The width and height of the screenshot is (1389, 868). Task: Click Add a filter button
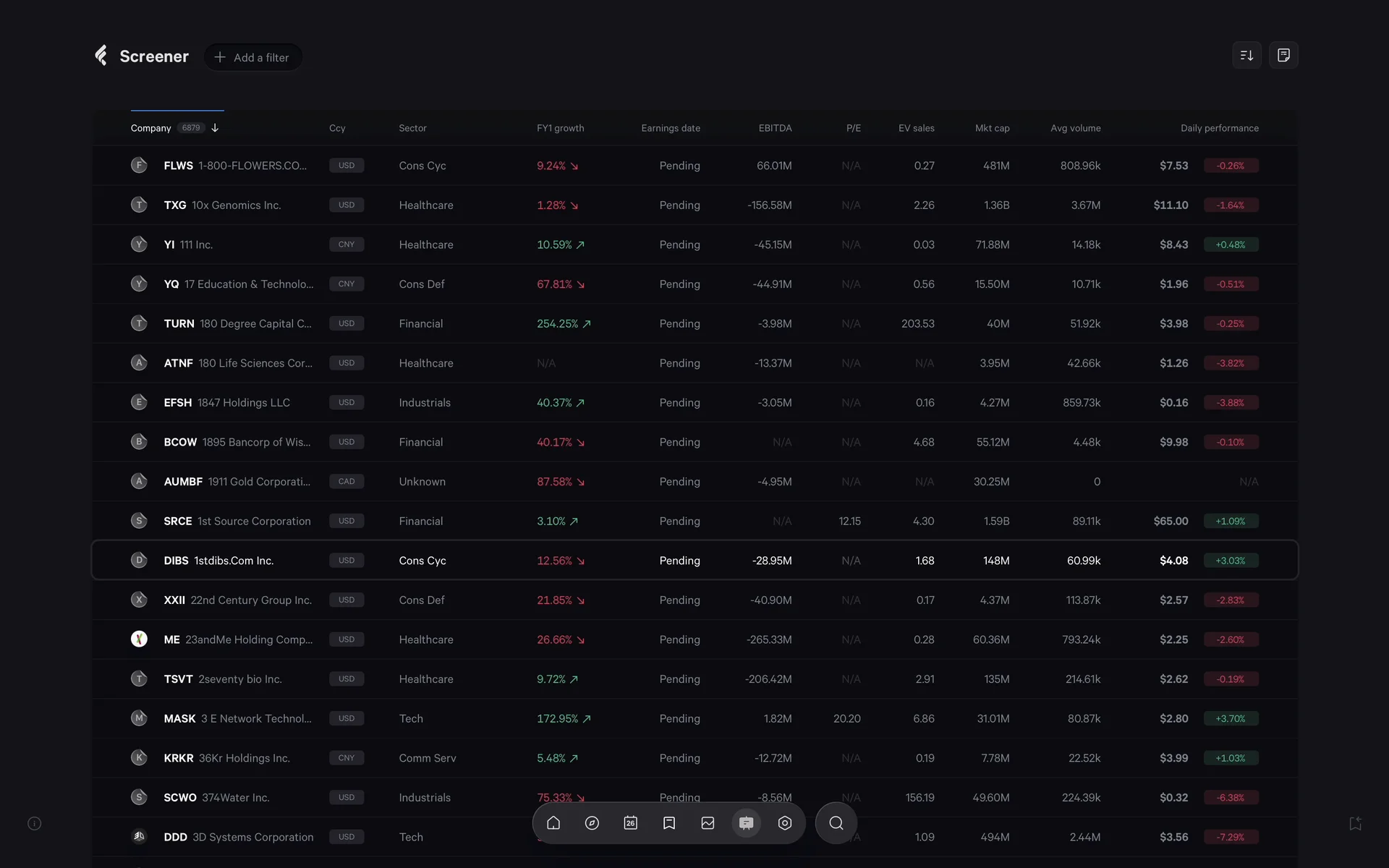click(x=252, y=57)
